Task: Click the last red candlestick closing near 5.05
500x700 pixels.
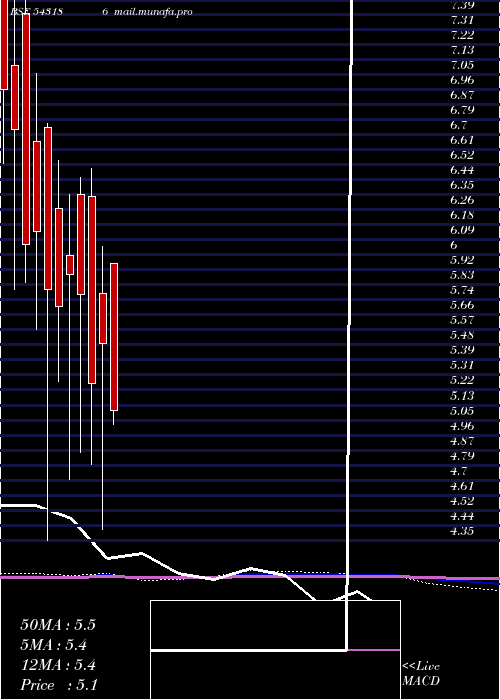Action: (x=114, y=337)
